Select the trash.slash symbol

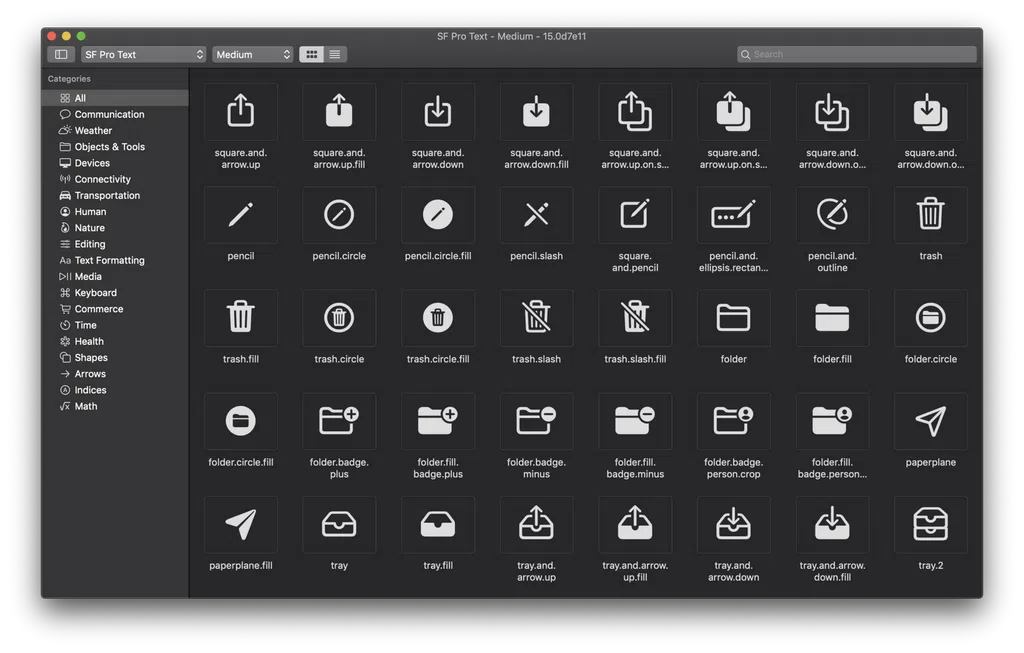pyautogui.click(x=536, y=318)
